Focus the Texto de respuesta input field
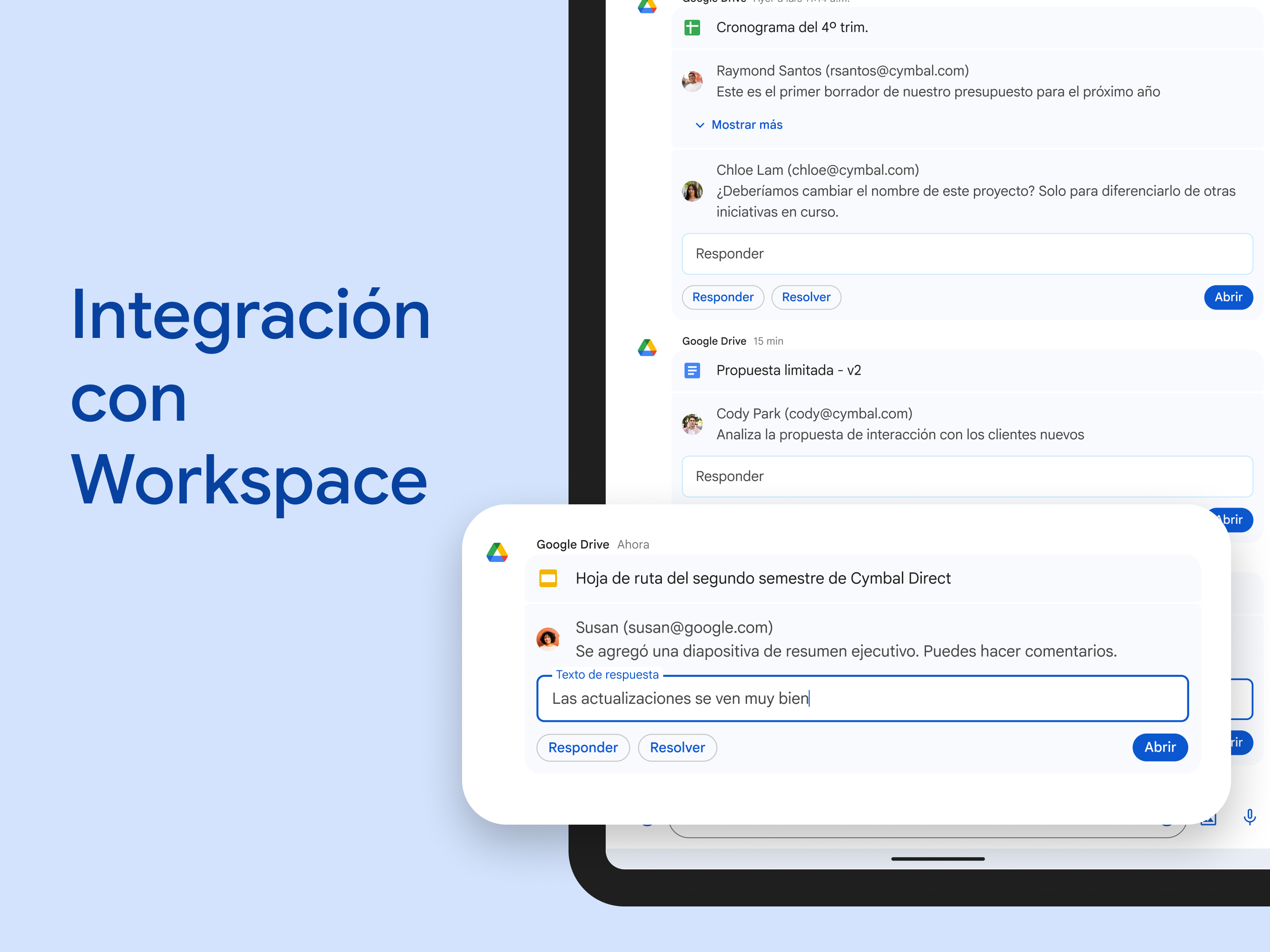Image resolution: width=1270 pixels, height=952 pixels. (x=862, y=698)
